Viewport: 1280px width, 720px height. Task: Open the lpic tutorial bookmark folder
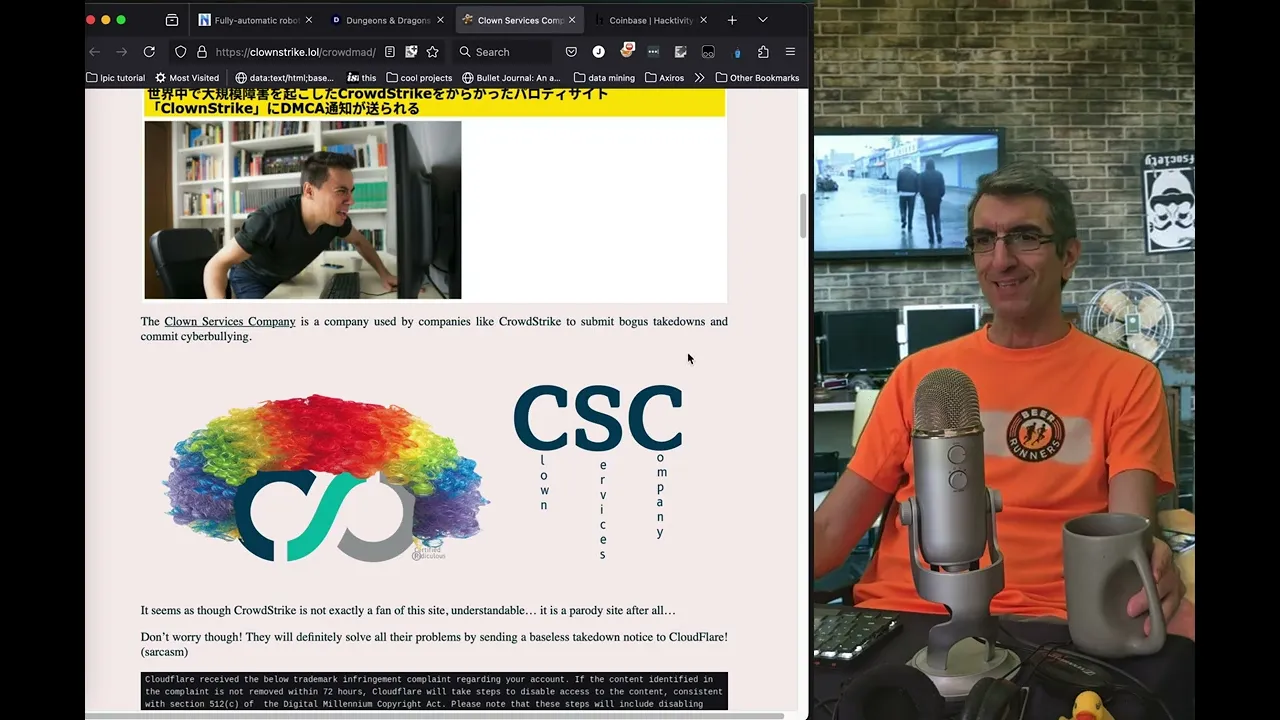coord(116,77)
